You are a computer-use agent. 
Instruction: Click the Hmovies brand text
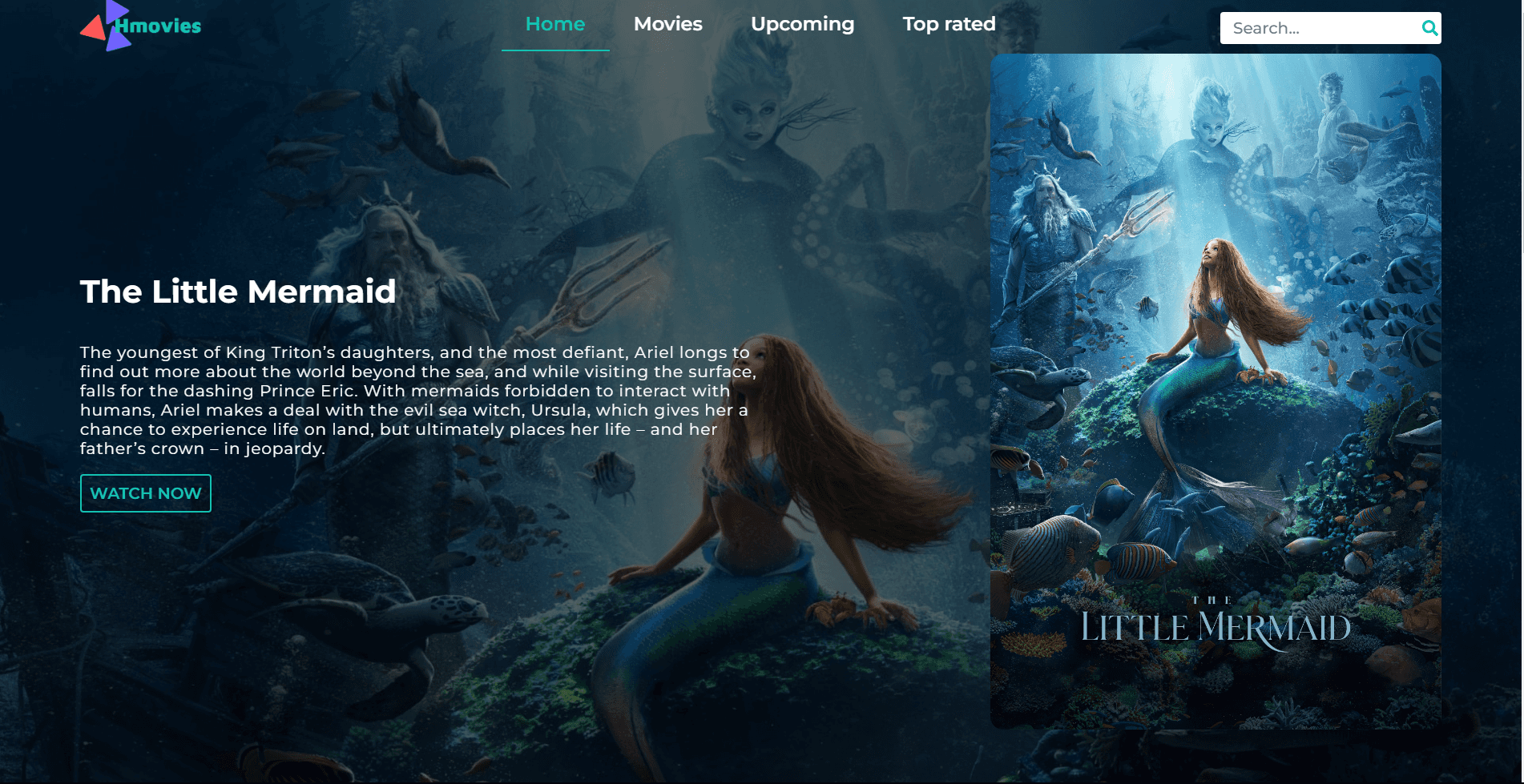158,26
